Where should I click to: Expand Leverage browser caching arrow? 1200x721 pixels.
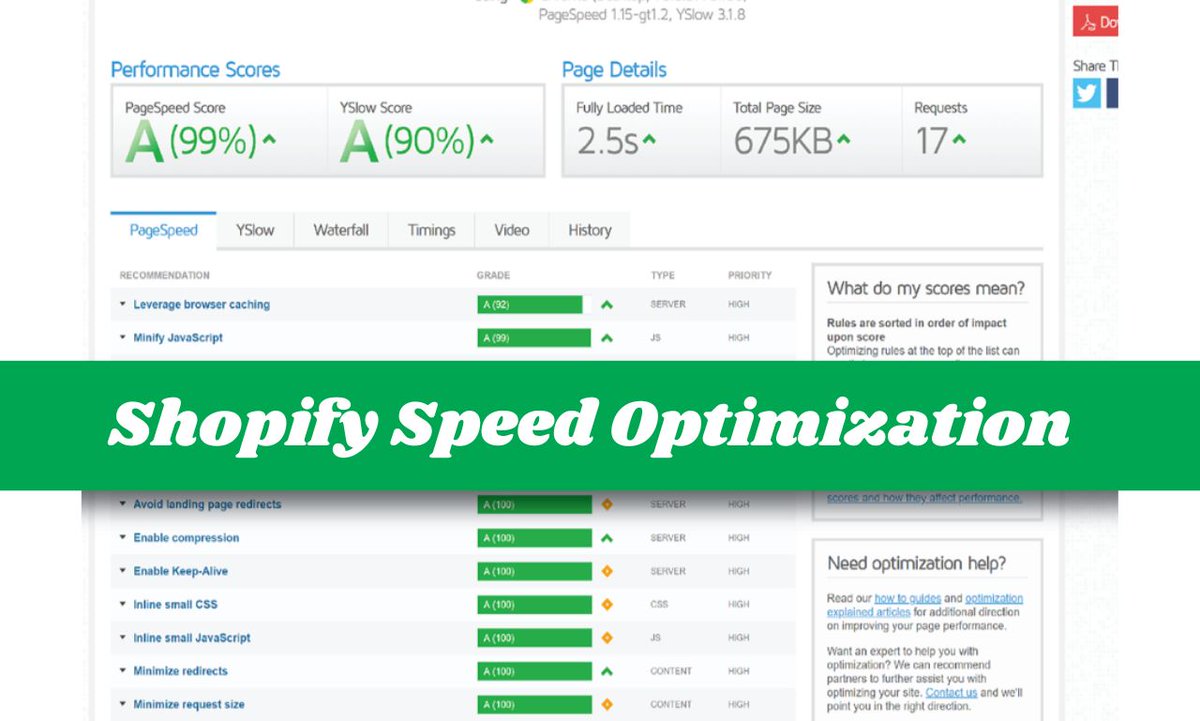click(x=122, y=304)
